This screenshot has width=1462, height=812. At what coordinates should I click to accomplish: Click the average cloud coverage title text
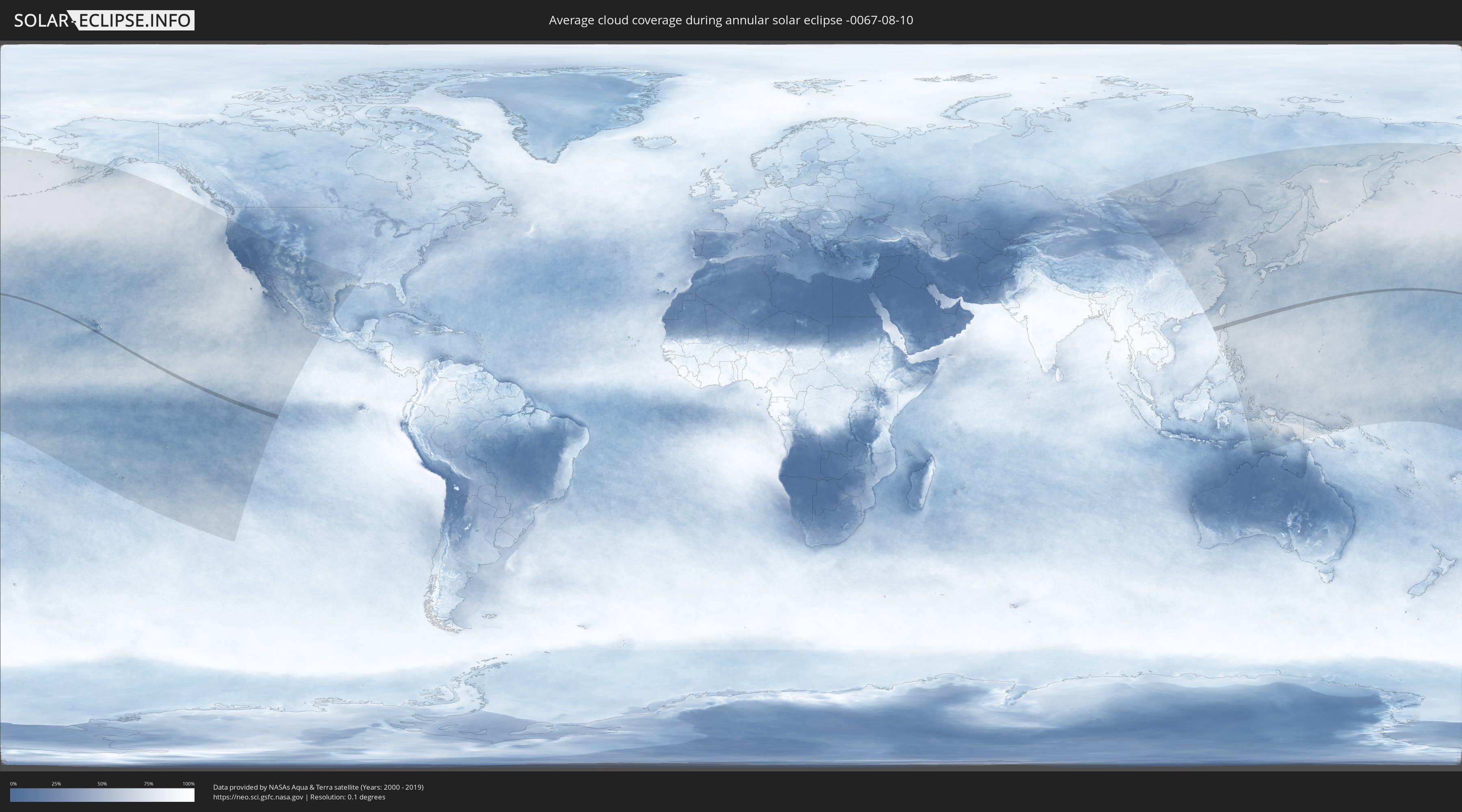[x=731, y=20]
